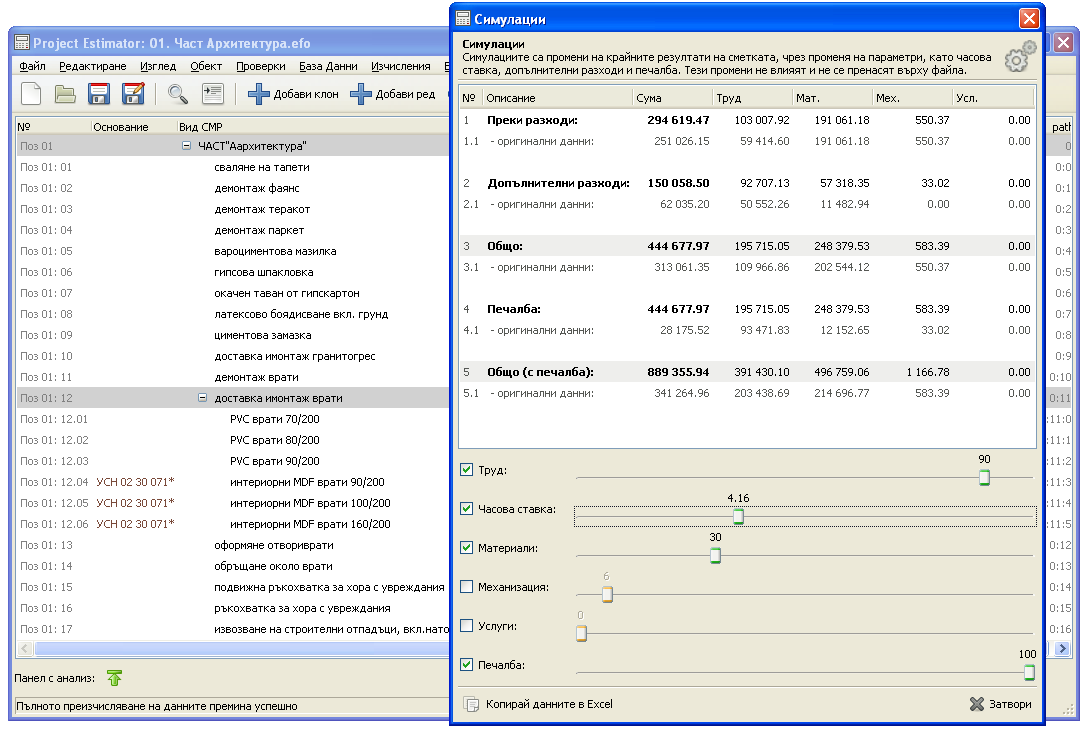Click the Save As icon with pencil
1090x730 pixels.
133,94
